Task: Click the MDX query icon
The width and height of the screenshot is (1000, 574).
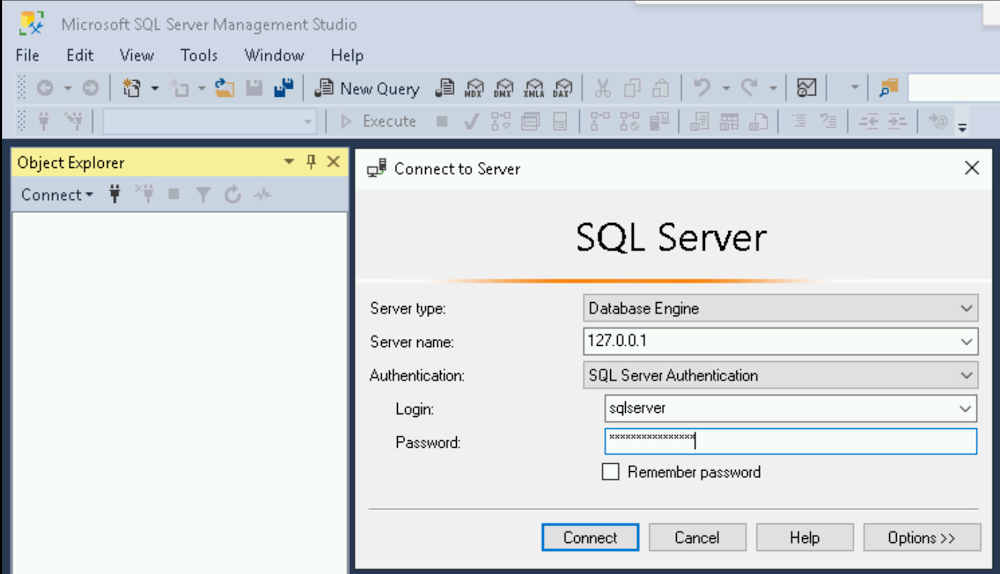Action: click(474, 88)
